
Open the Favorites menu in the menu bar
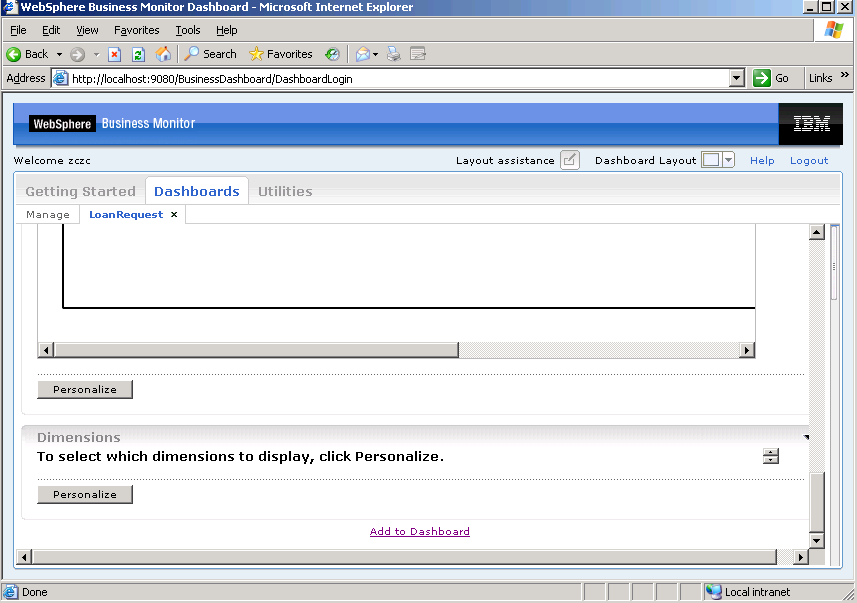pyautogui.click(x=137, y=30)
